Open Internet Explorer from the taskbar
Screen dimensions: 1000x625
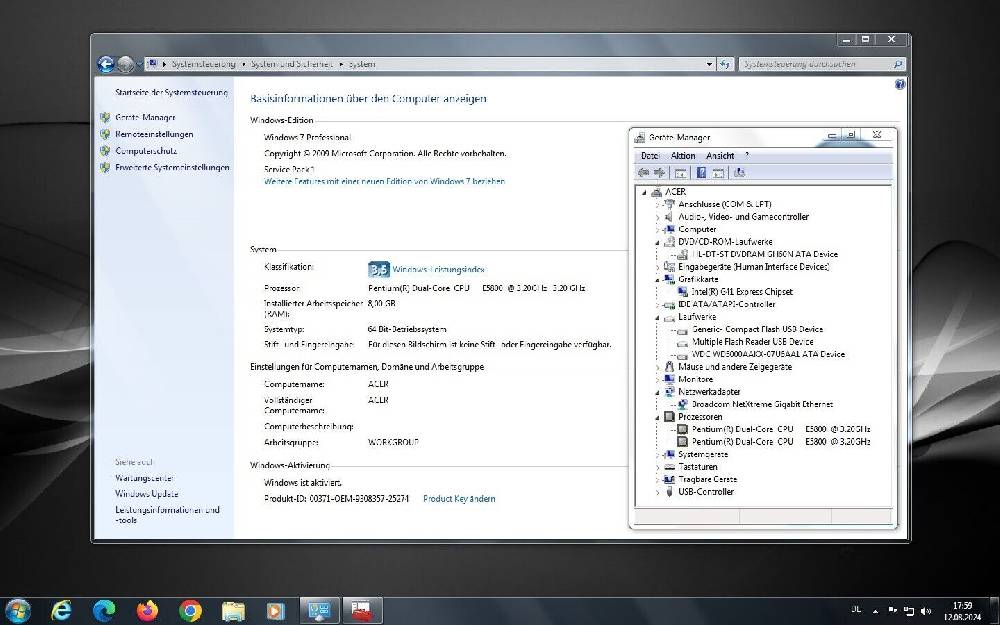pos(62,610)
